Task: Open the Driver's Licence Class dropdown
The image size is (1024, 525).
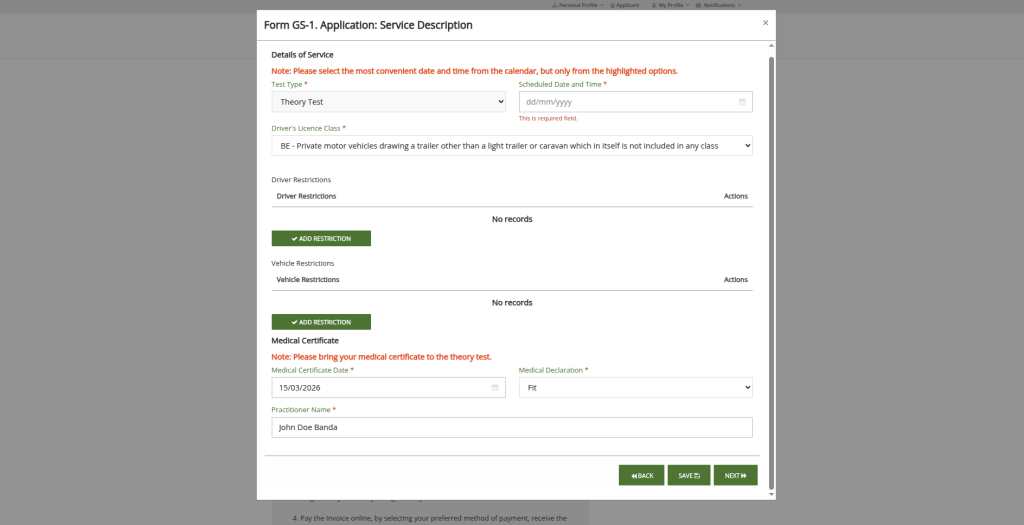Action: point(511,146)
